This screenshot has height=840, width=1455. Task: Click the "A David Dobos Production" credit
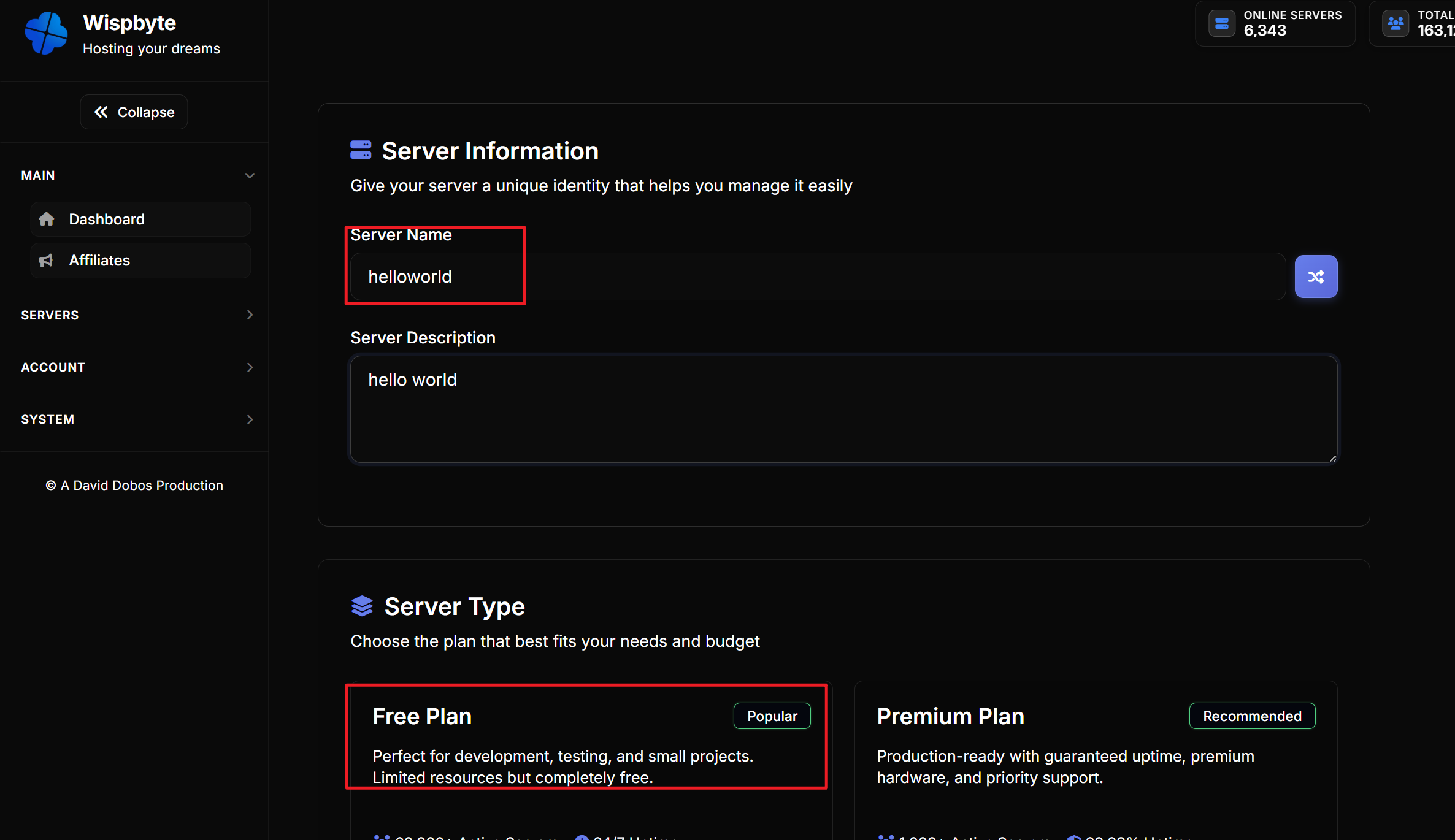pyautogui.click(x=134, y=485)
